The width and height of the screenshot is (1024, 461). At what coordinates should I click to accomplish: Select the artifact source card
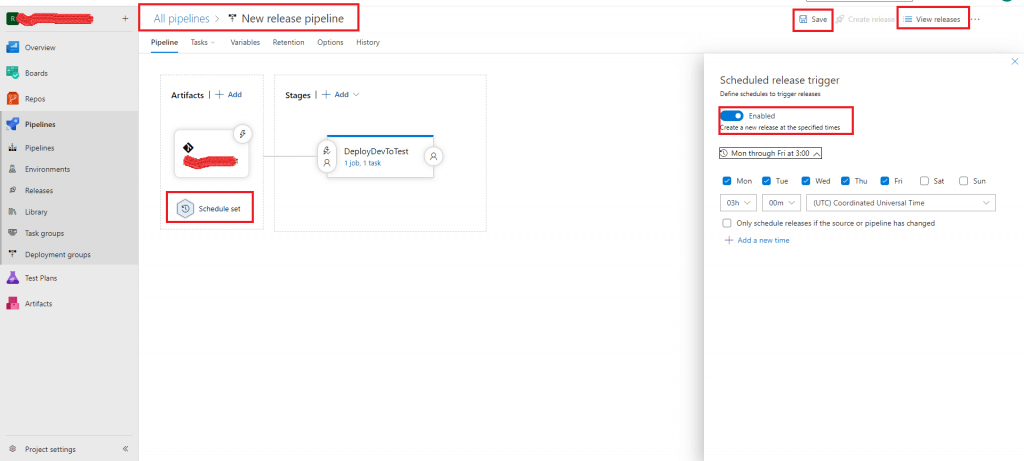(x=212, y=153)
